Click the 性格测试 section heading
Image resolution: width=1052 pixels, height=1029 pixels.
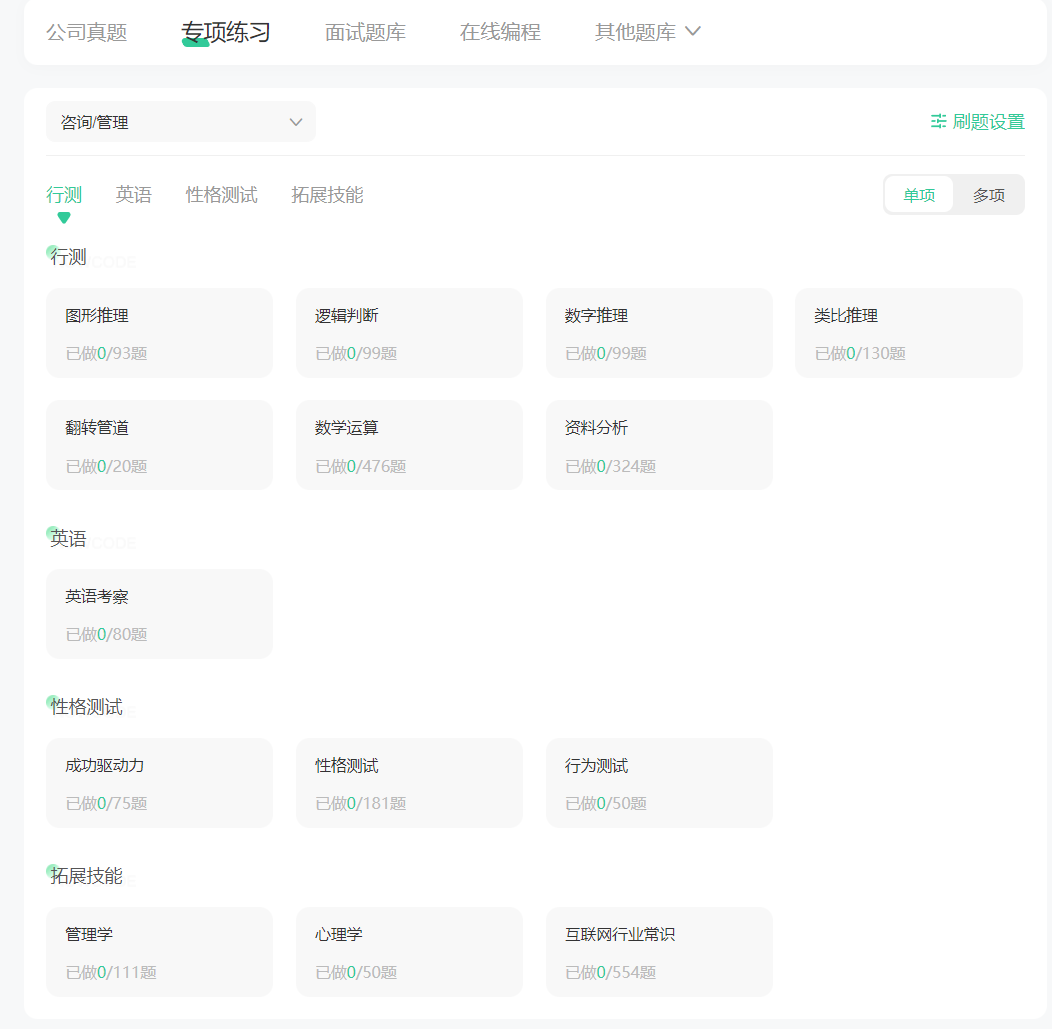87,707
